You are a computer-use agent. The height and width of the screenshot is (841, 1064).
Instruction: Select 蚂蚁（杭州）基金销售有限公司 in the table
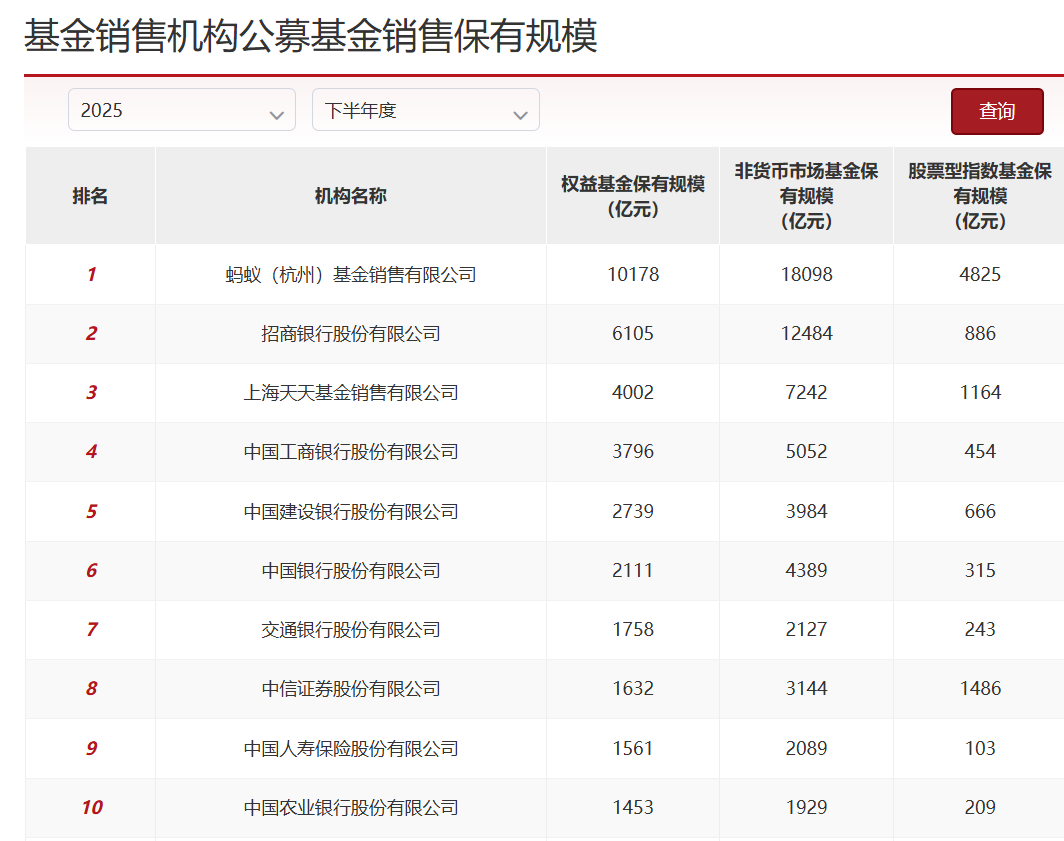tap(350, 274)
